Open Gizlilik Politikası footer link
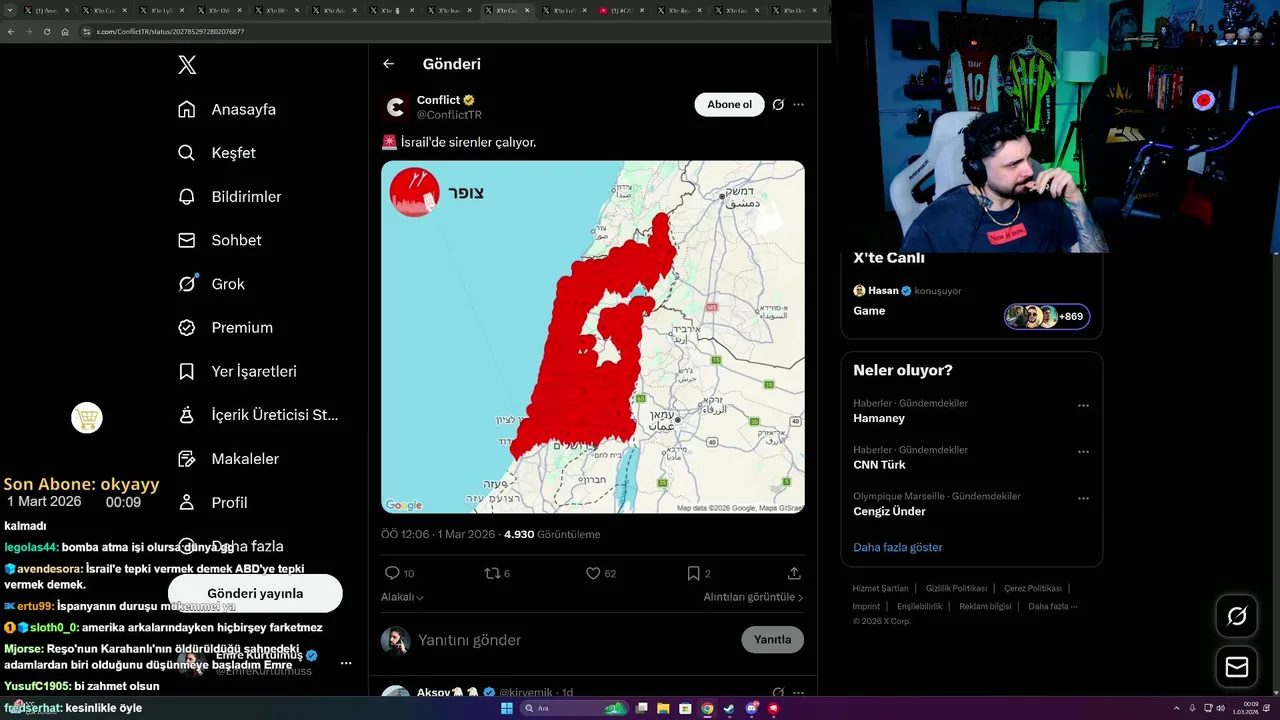1280x720 pixels. pyautogui.click(x=956, y=588)
